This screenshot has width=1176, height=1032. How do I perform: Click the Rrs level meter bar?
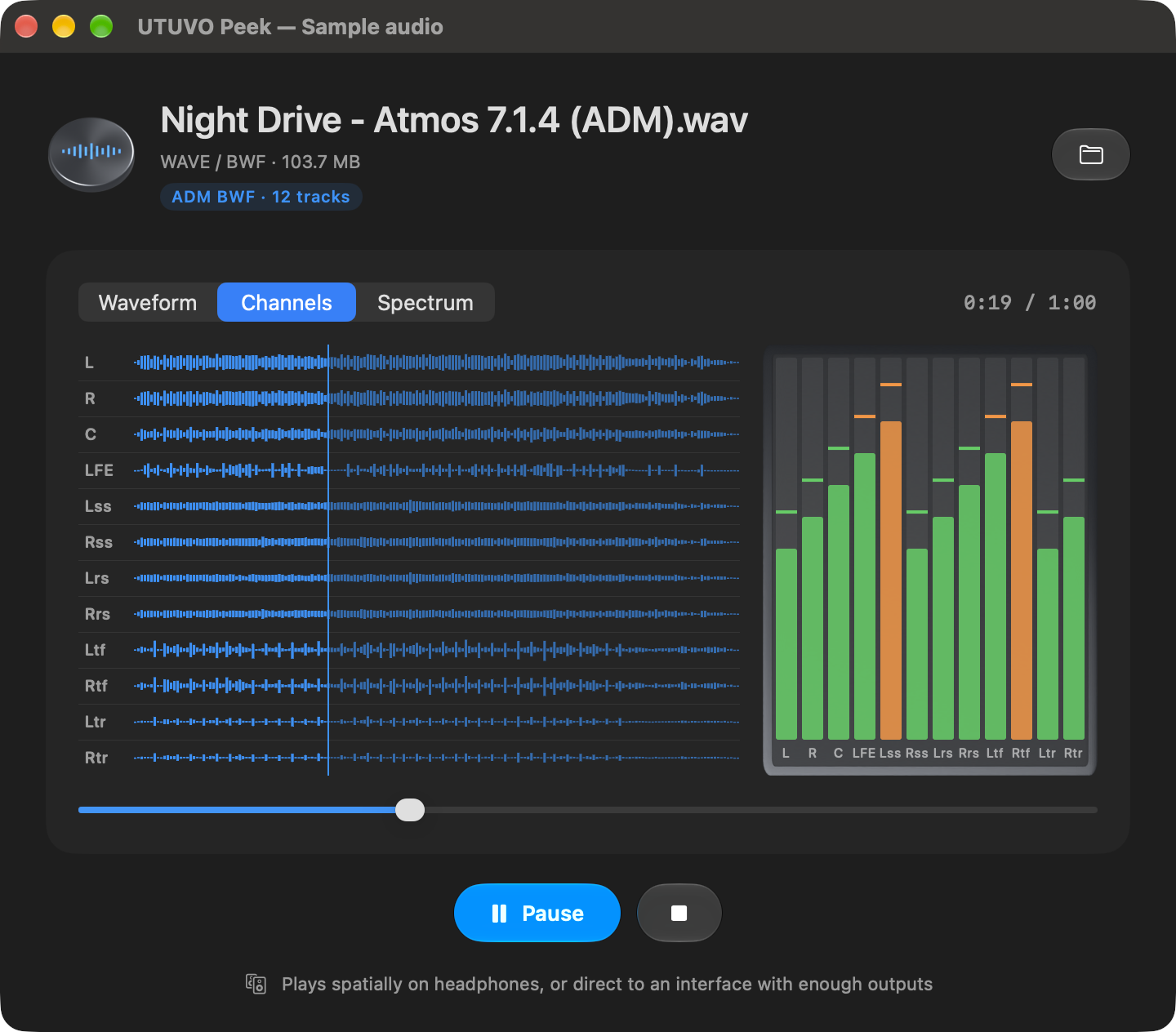click(x=969, y=612)
